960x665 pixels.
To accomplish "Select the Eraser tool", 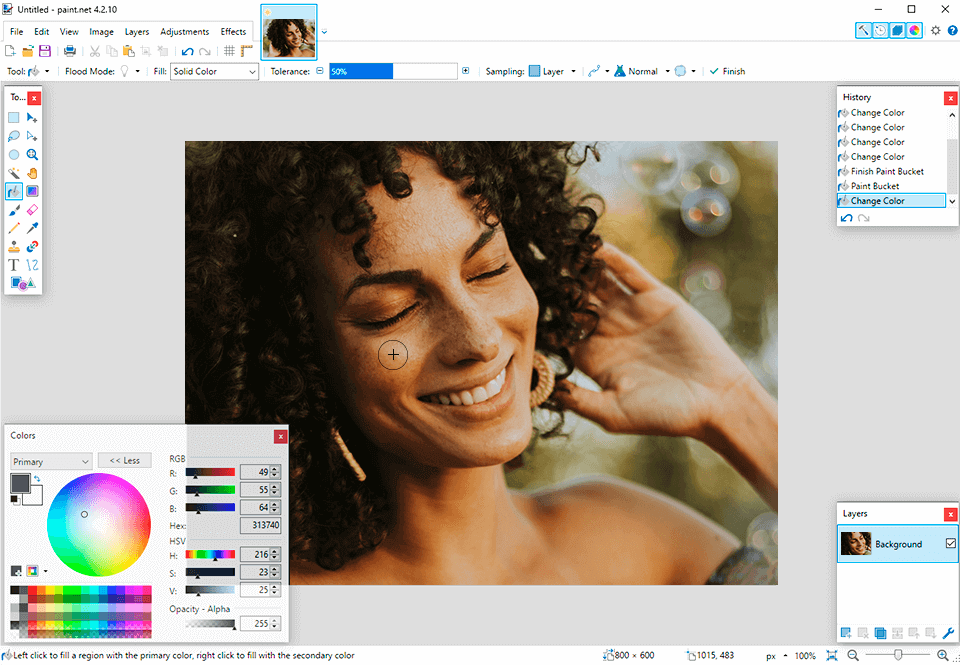I will [32, 210].
